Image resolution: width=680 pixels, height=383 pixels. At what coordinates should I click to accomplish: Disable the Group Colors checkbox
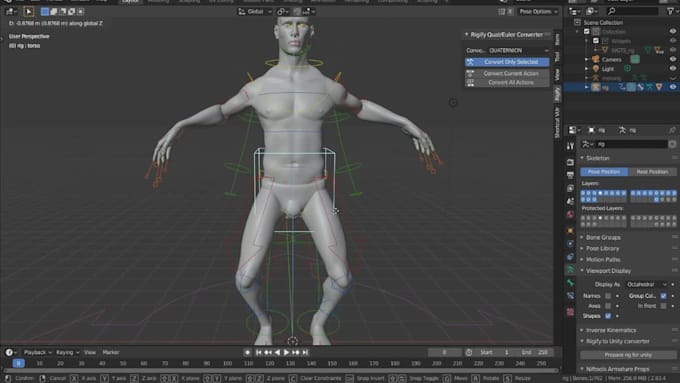pos(664,296)
